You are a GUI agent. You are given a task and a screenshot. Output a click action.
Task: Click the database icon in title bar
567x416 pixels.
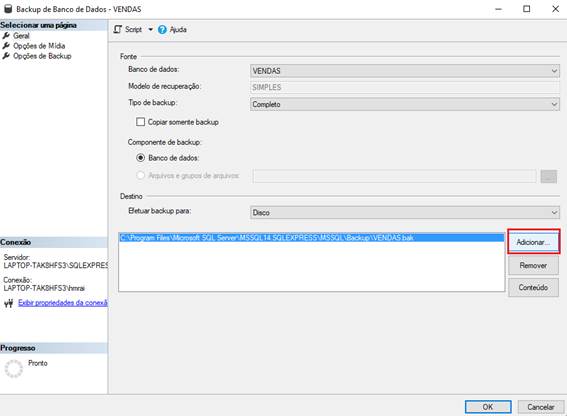[x=8, y=9]
